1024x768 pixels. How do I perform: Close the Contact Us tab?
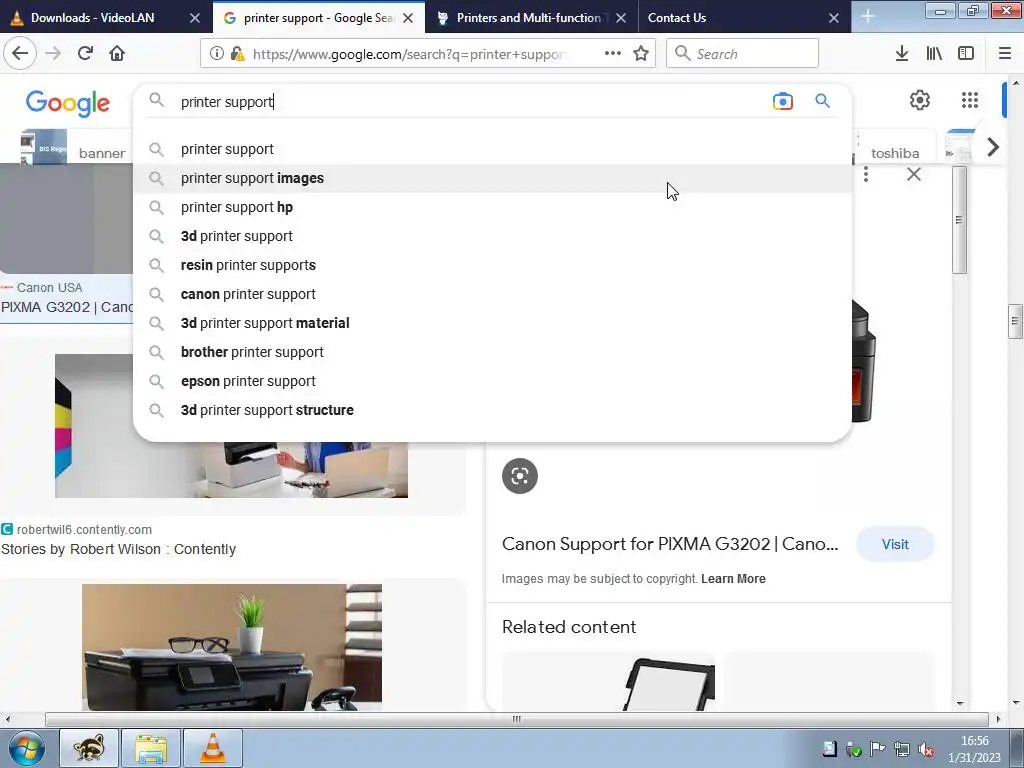pos(834,18)
